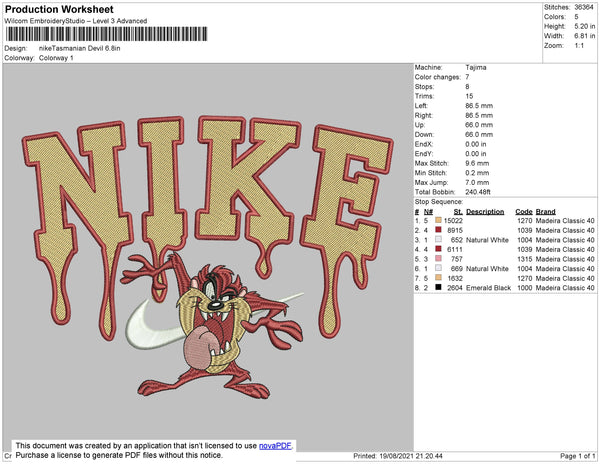This screenshot has height=464, width=600.
Task: Click the 'N#' column header
Action: click(x=428, y=212)
